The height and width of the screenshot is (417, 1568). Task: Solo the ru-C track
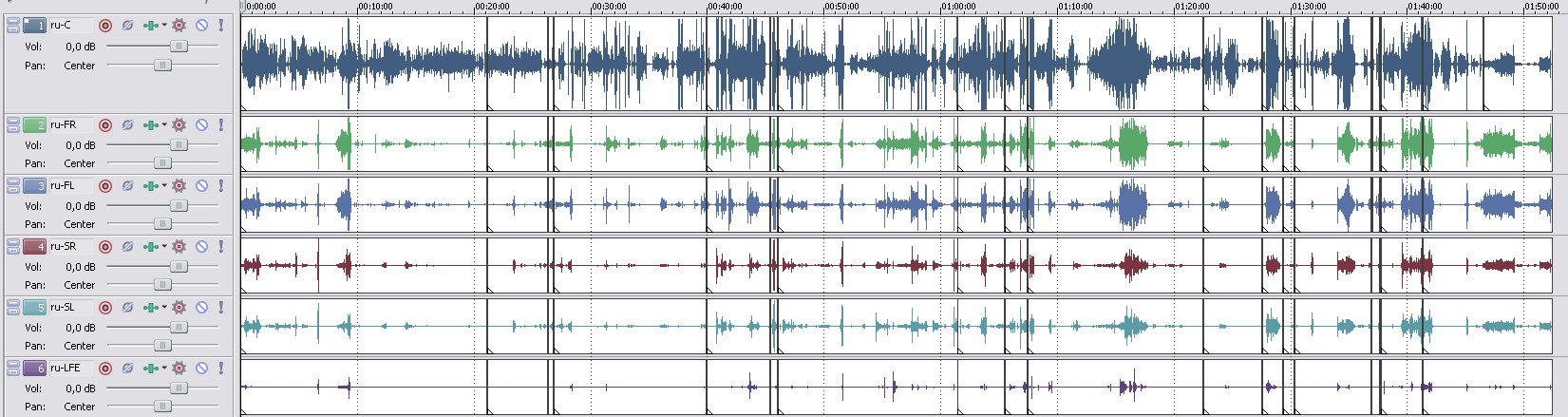click(x=221, y=26)
